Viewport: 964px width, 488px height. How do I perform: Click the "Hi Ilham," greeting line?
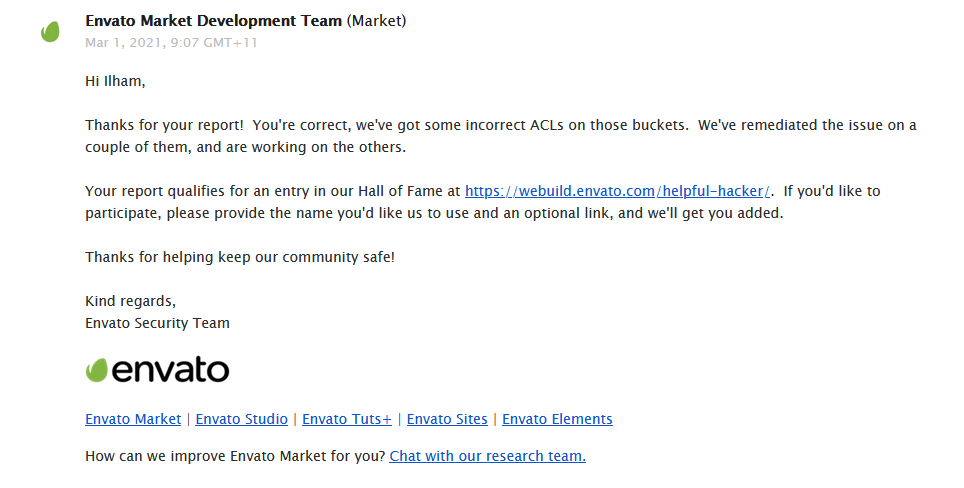point(115,82)
